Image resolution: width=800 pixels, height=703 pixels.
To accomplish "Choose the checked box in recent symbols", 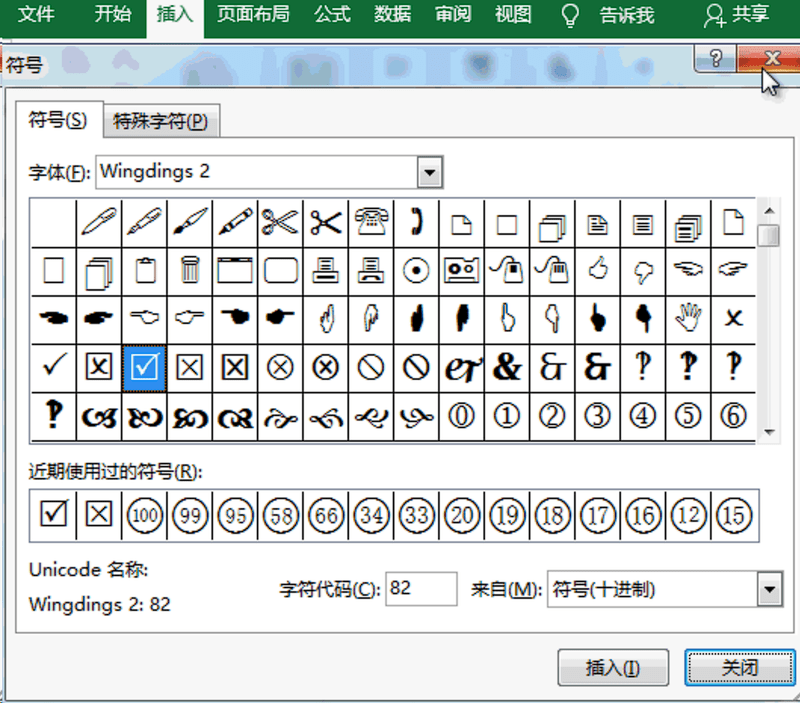I will [54, 515].
